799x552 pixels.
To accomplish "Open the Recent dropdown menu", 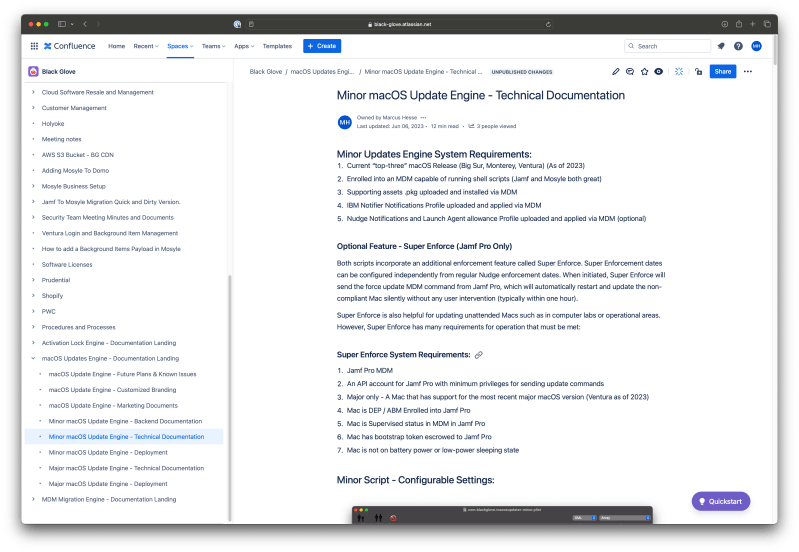I will tap(146, 46).
